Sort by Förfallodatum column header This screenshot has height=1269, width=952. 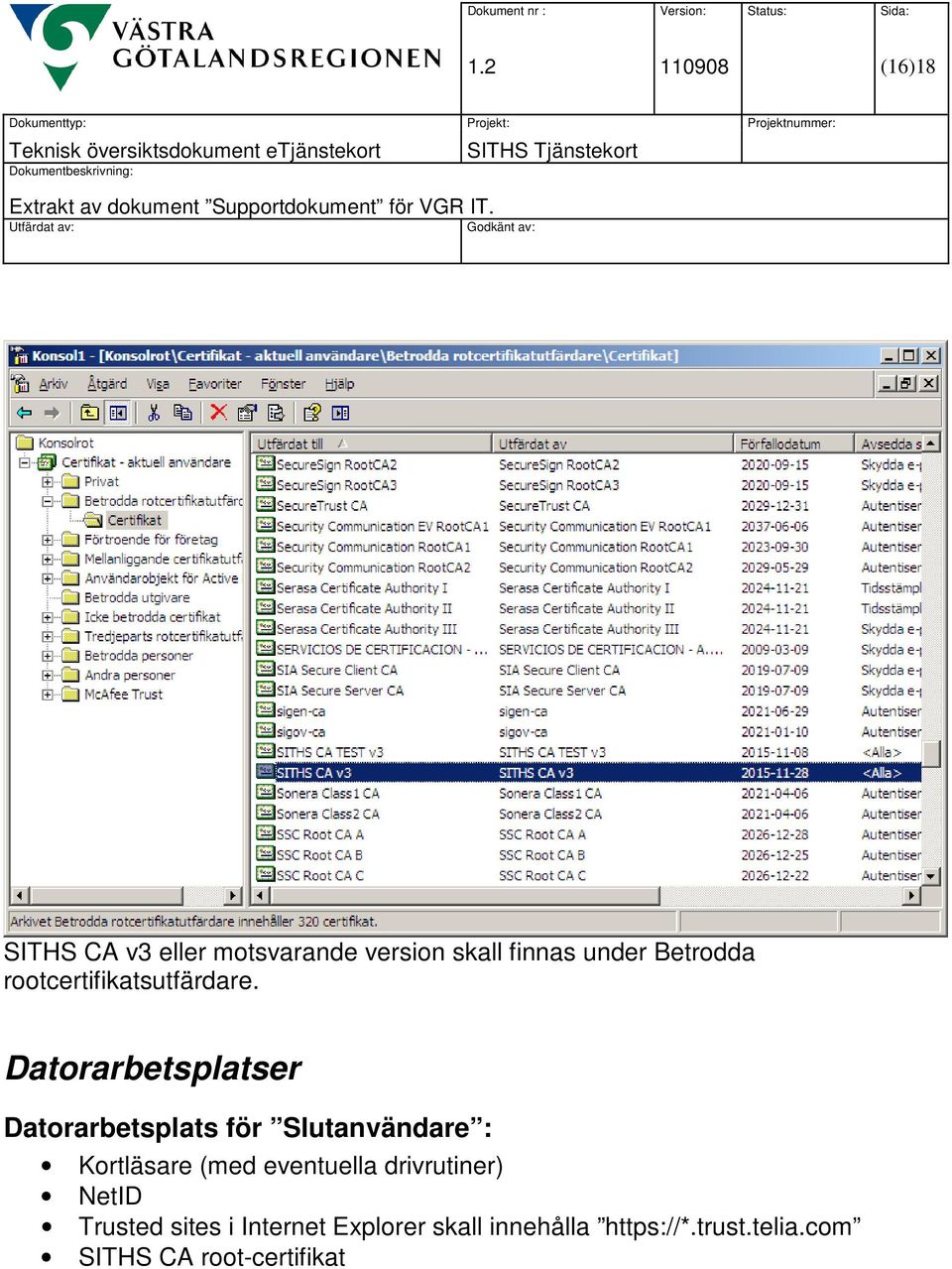[x=793, y=444]
